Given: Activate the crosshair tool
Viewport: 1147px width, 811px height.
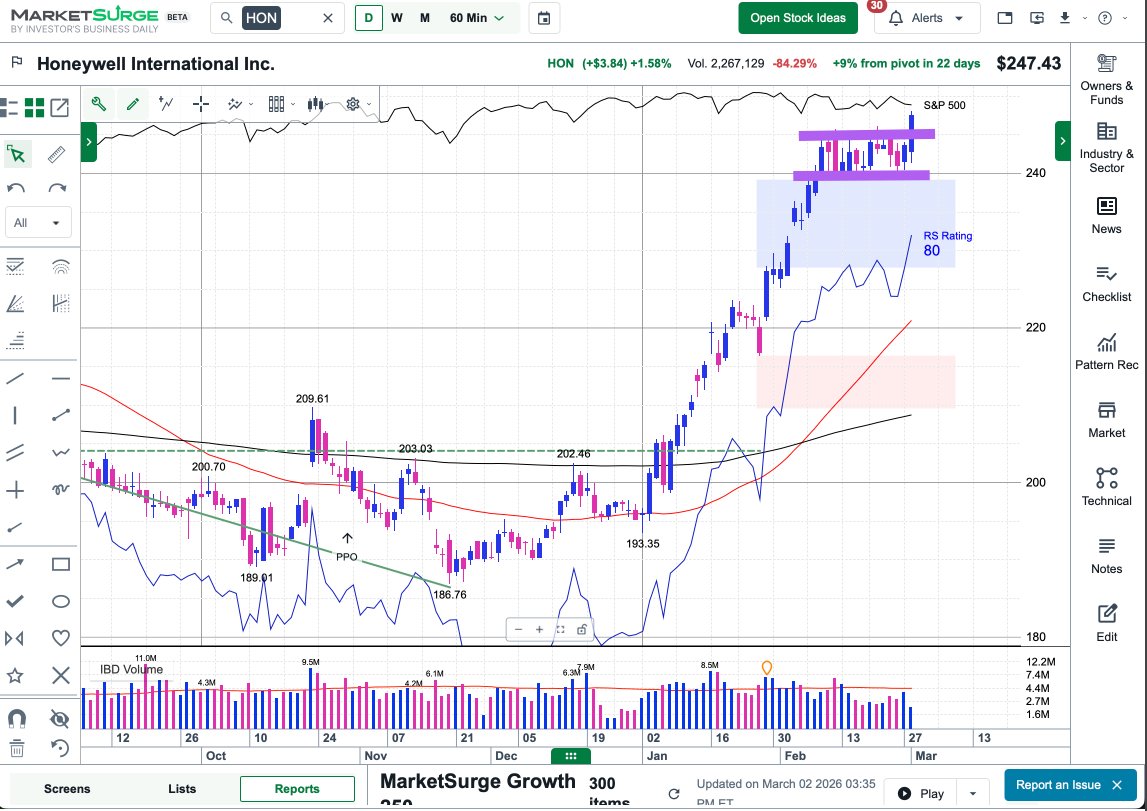Looking at the screenshot, I should point(200,104).
